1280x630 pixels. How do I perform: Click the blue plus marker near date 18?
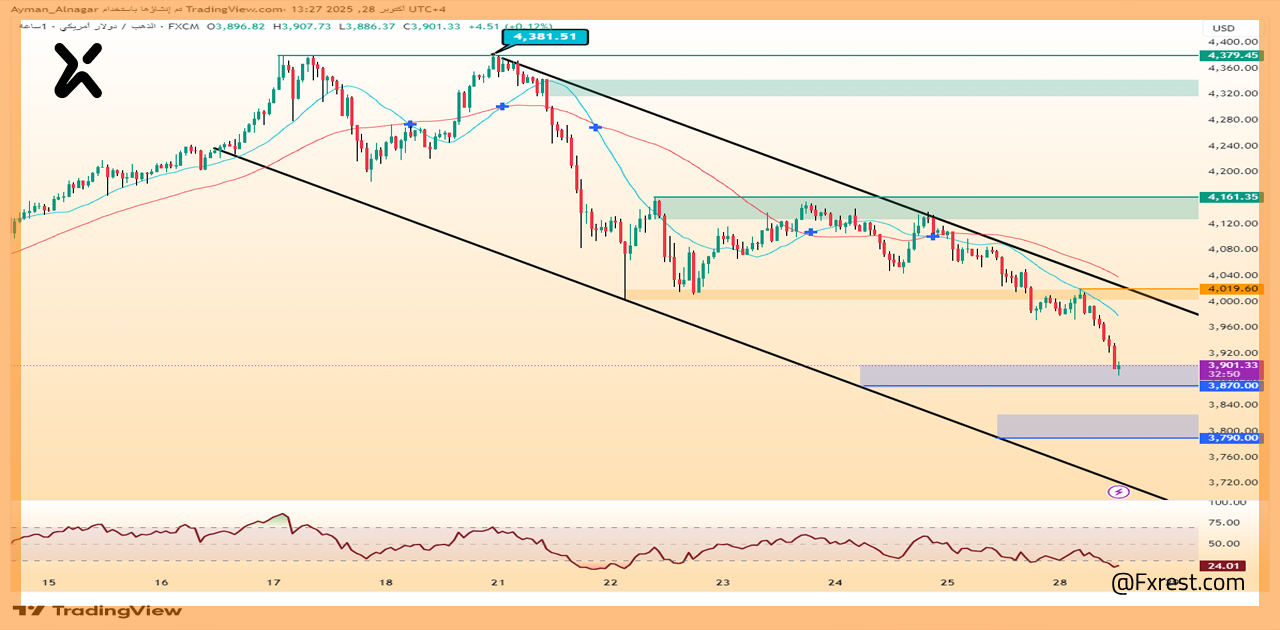(x=410, y=124)
